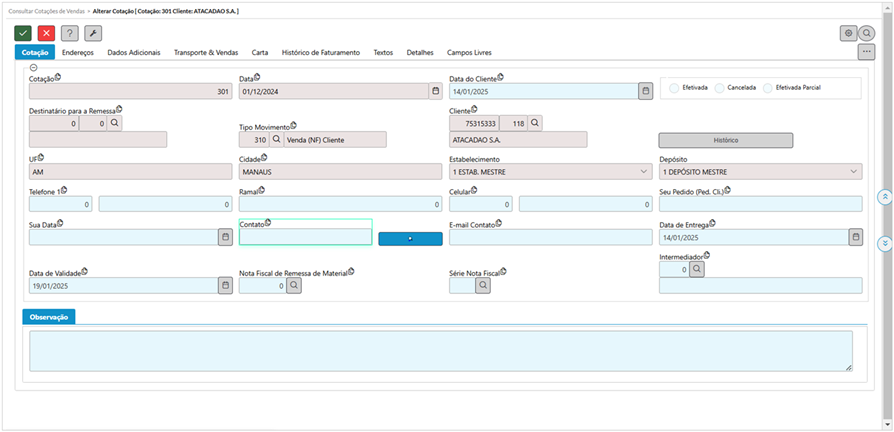894x432 pixels.
Task: Click the wrench tools button
Action: tap(92, 33)
